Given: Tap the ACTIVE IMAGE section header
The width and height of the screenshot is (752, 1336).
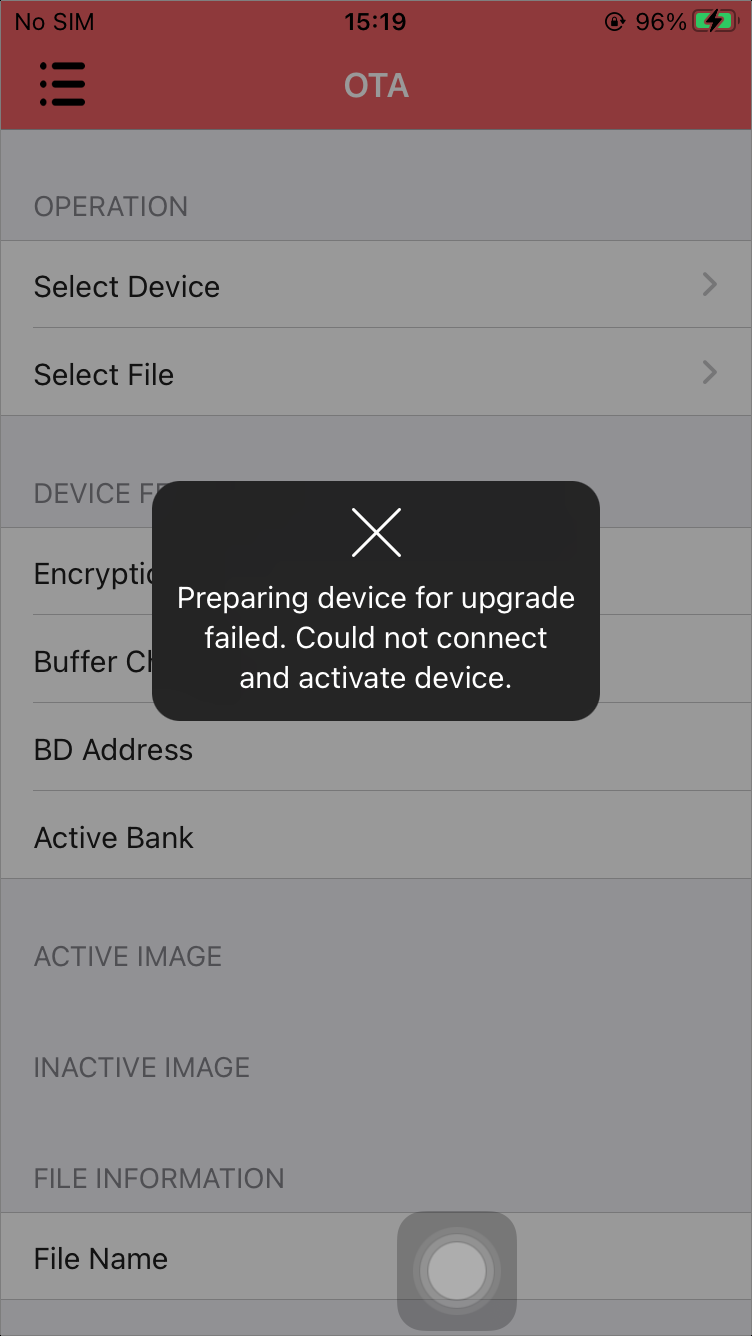Looking at the screenshot, I should pyautogui.click(x=128, y=956).
